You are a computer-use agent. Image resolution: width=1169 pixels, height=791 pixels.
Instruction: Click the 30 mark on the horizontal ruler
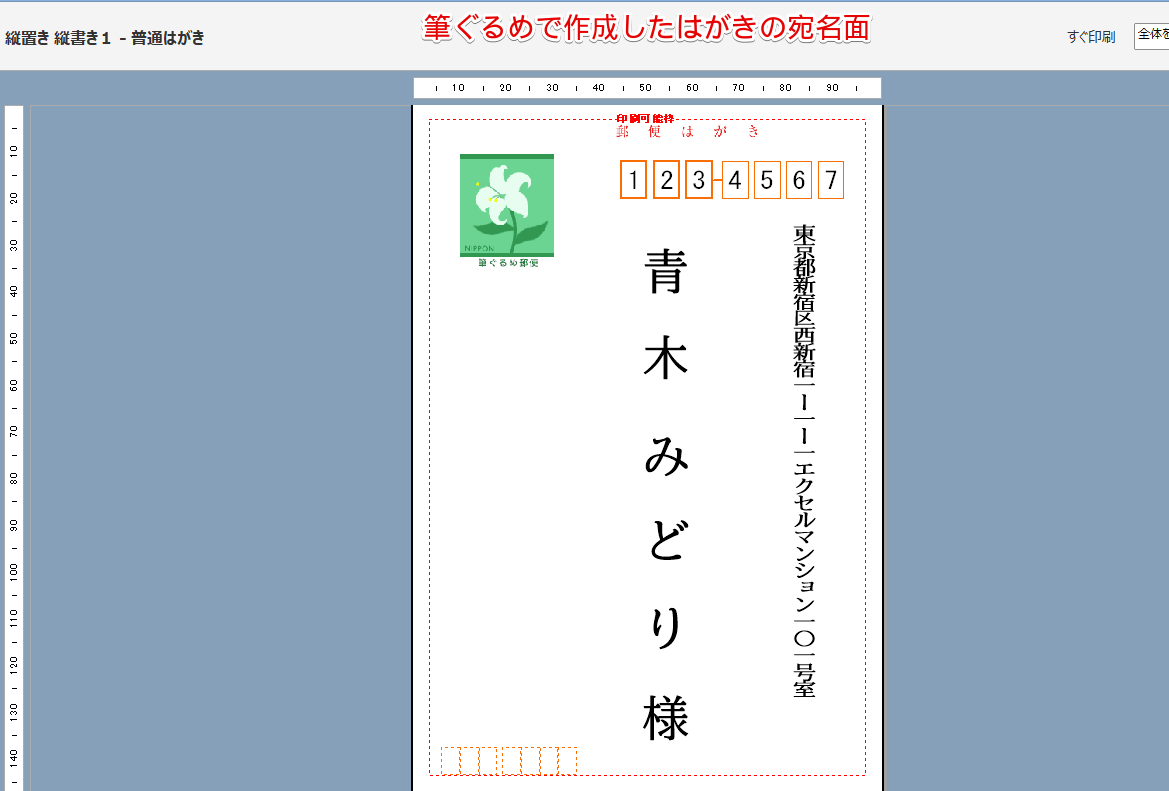point(552,88)
